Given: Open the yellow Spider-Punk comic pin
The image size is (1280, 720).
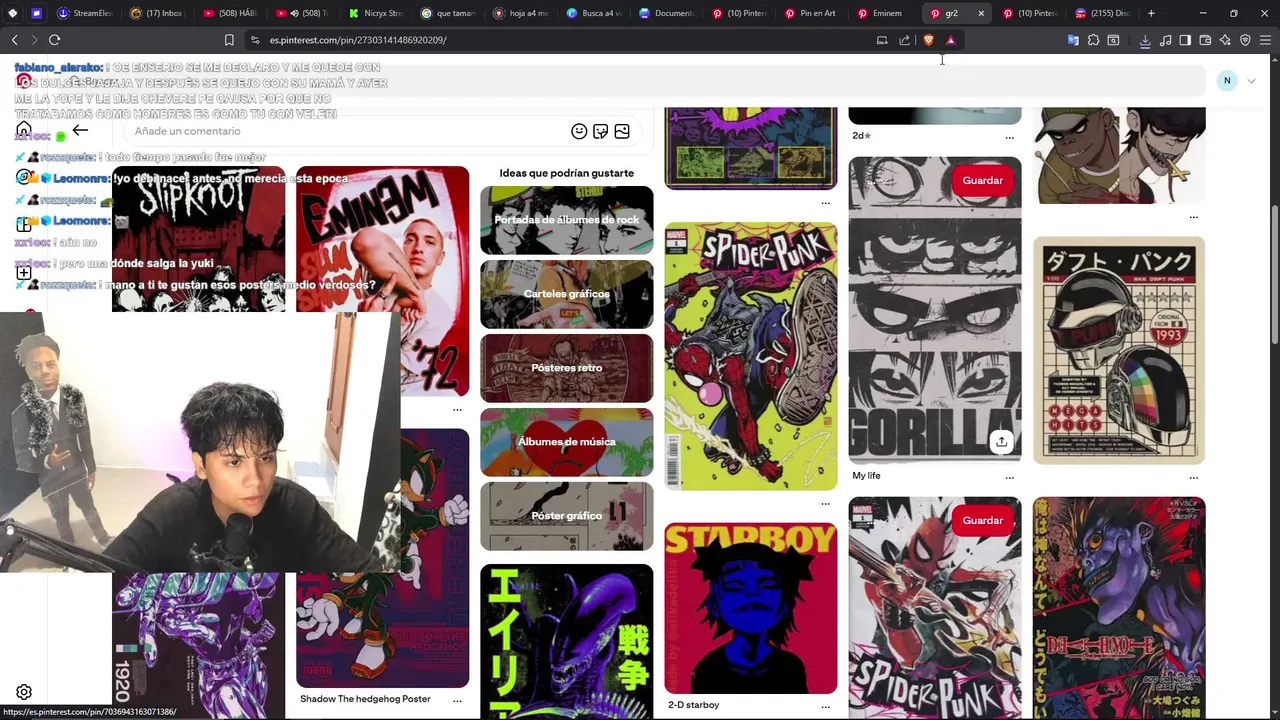Looking at the screenshot, I should [x=751, y=356].
